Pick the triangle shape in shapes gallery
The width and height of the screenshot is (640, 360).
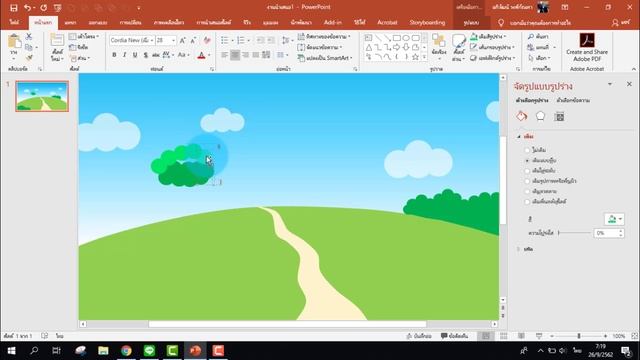[369, 48]
